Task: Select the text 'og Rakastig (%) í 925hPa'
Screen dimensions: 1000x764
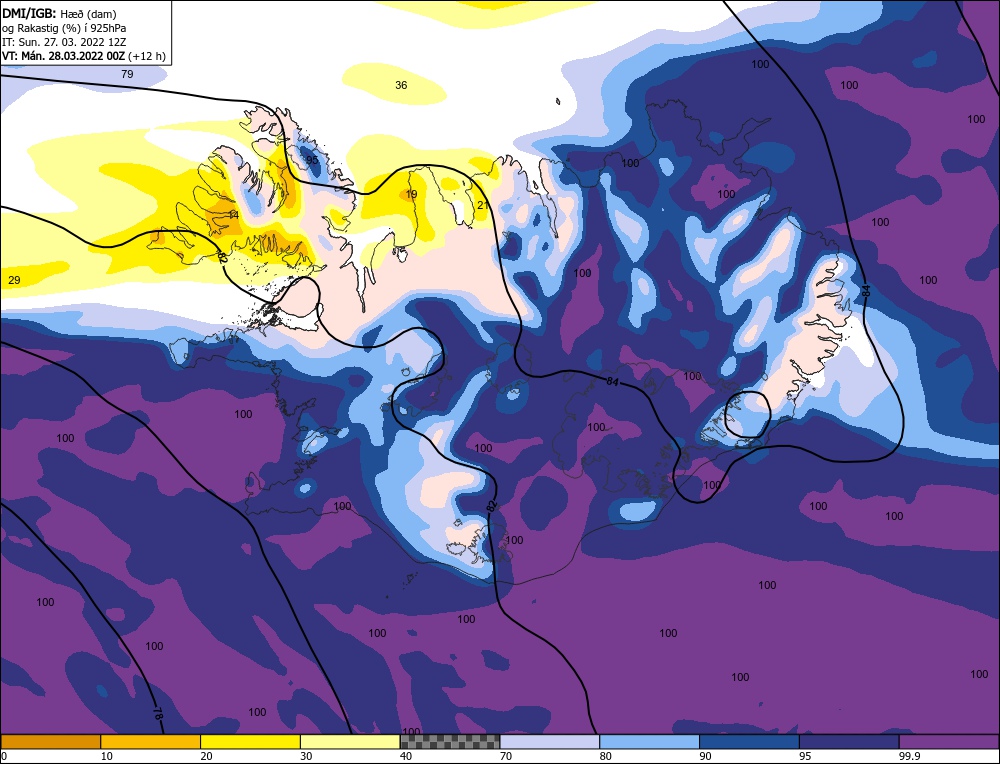Action: [64, 28]
